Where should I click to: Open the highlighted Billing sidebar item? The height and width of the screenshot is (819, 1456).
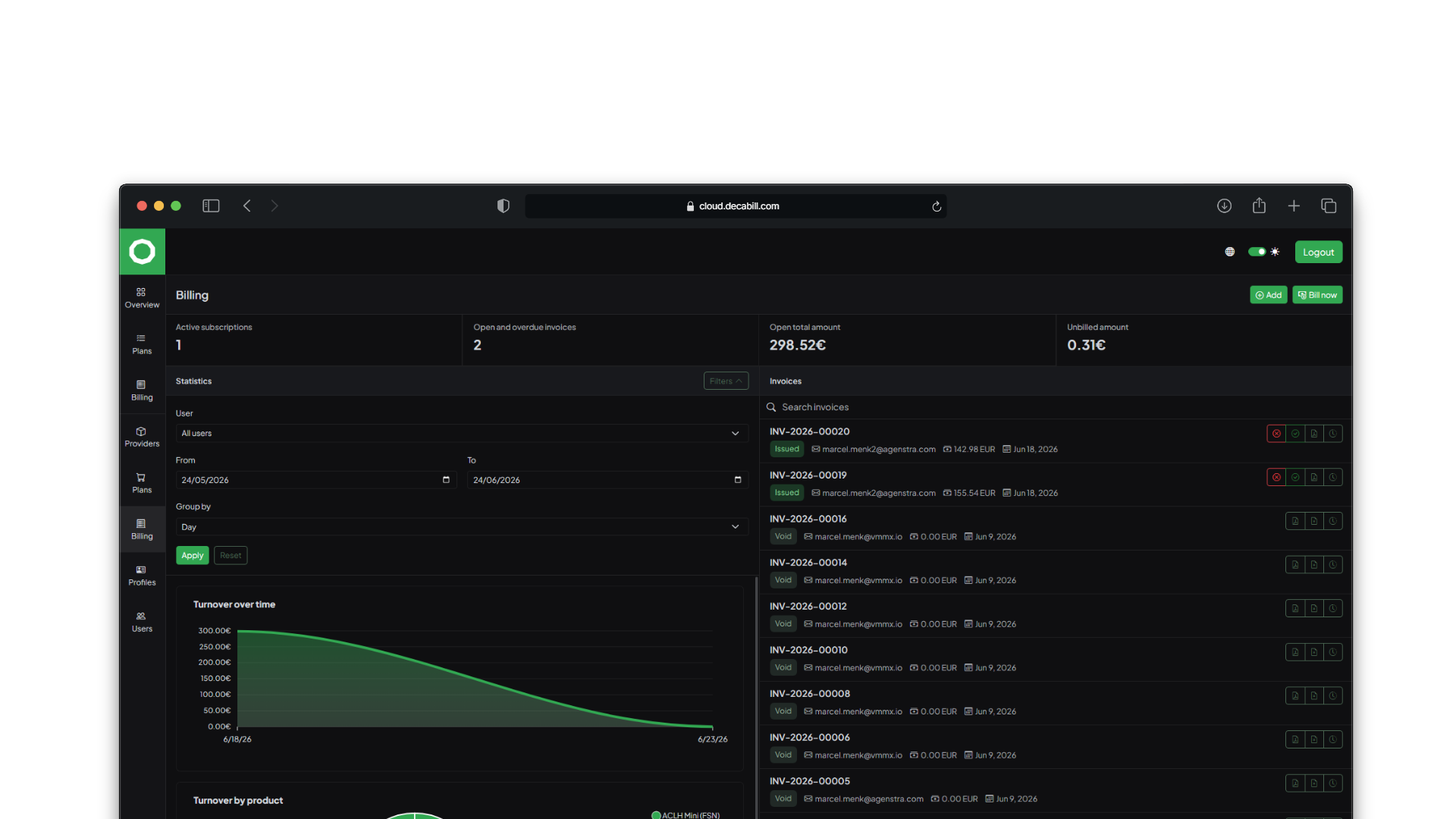142,529
